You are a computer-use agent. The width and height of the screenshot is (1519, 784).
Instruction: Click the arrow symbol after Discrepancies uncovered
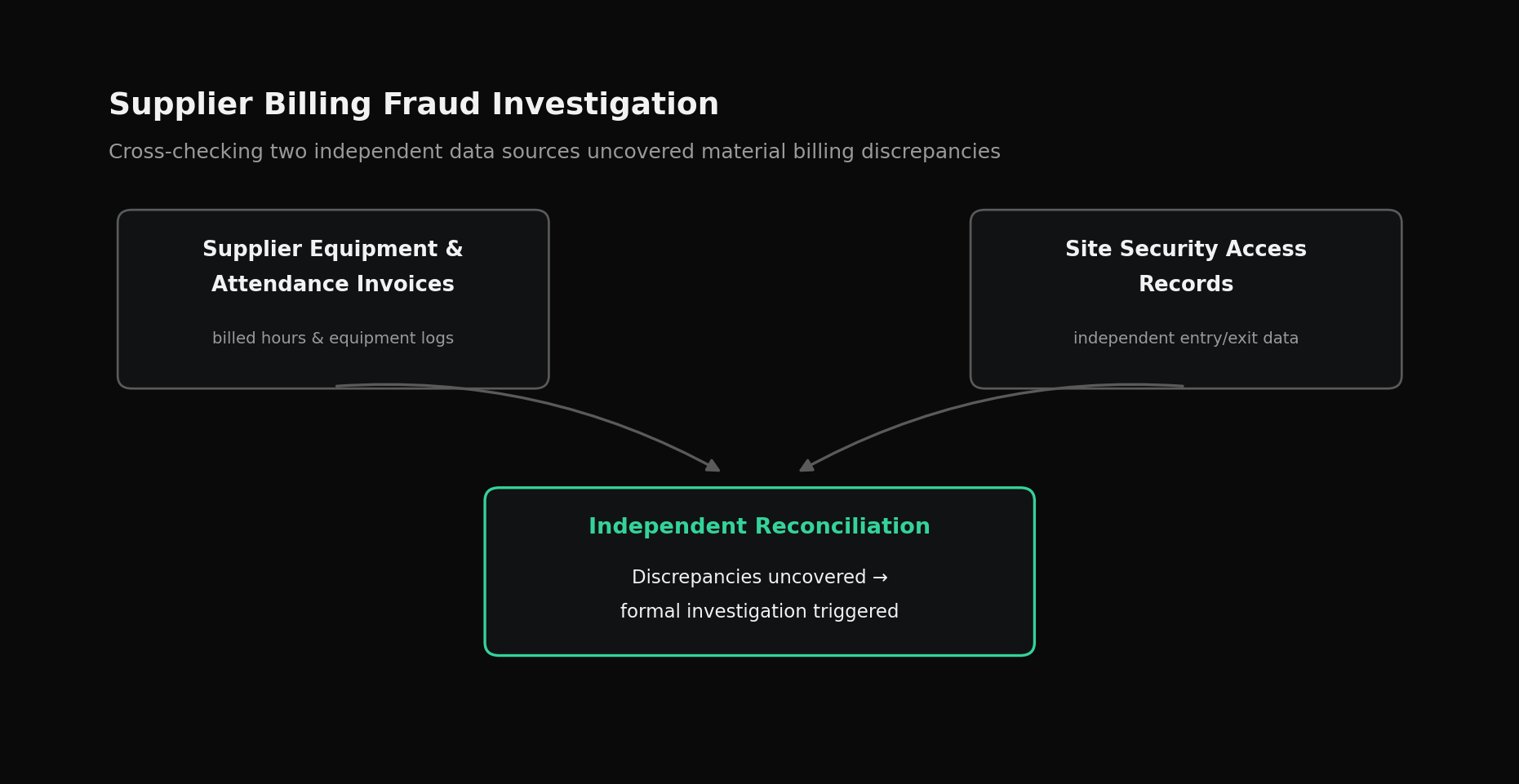[880, 578]
